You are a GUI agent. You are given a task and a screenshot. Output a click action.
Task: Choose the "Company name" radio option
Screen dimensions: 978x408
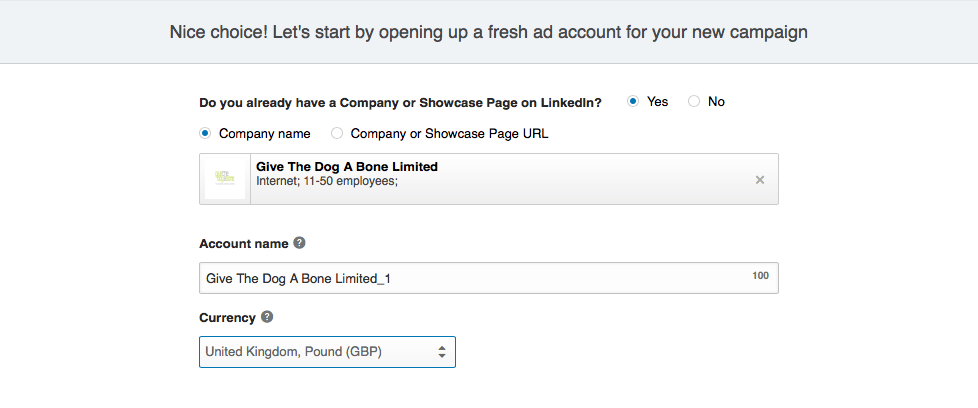point(205,134)
